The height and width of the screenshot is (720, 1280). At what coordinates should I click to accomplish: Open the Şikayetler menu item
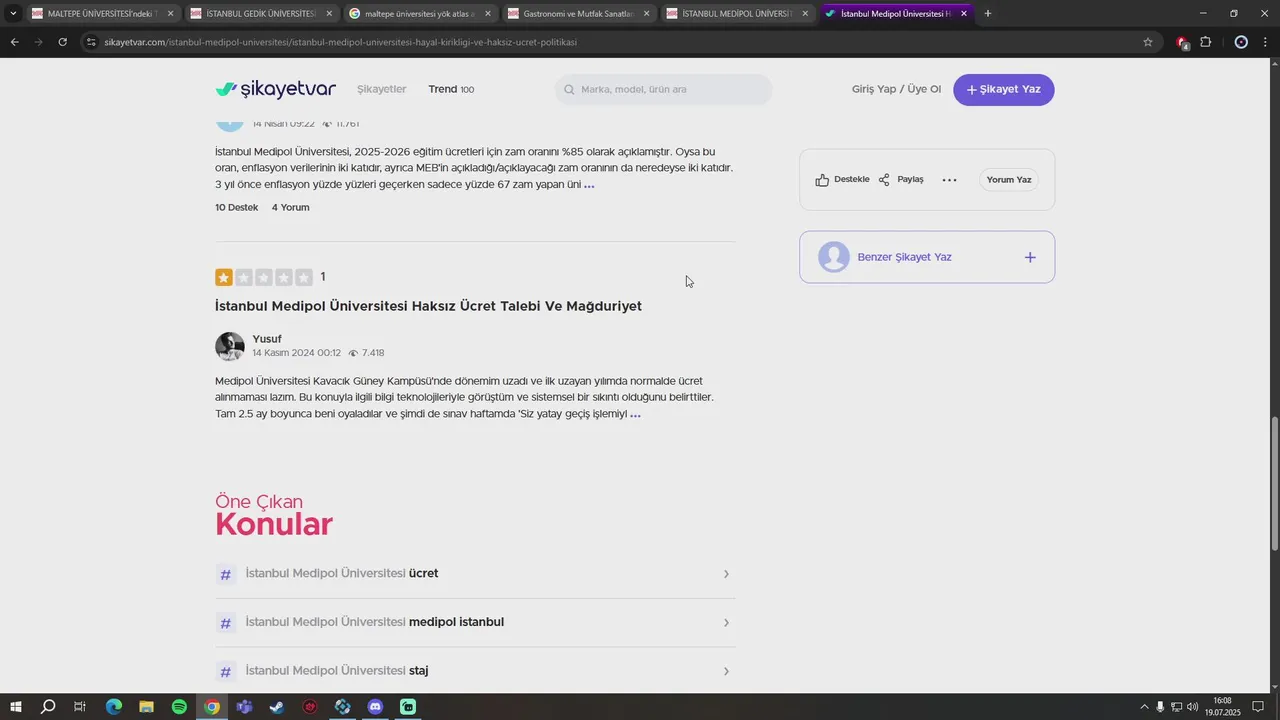(382, 89)
